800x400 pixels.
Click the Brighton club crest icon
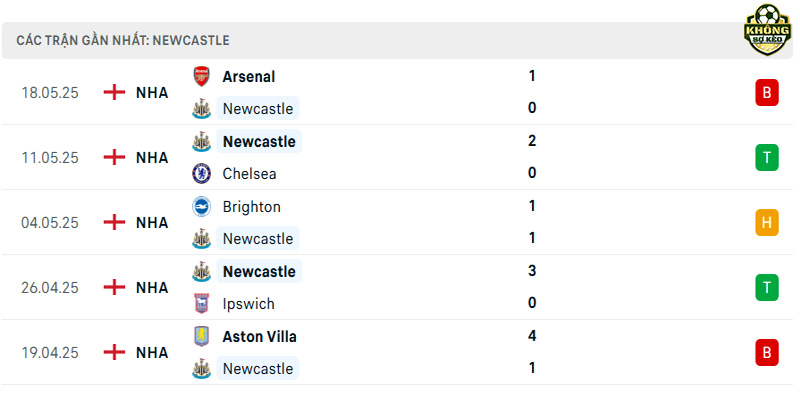pyautogui.click(x=202, y=207)
